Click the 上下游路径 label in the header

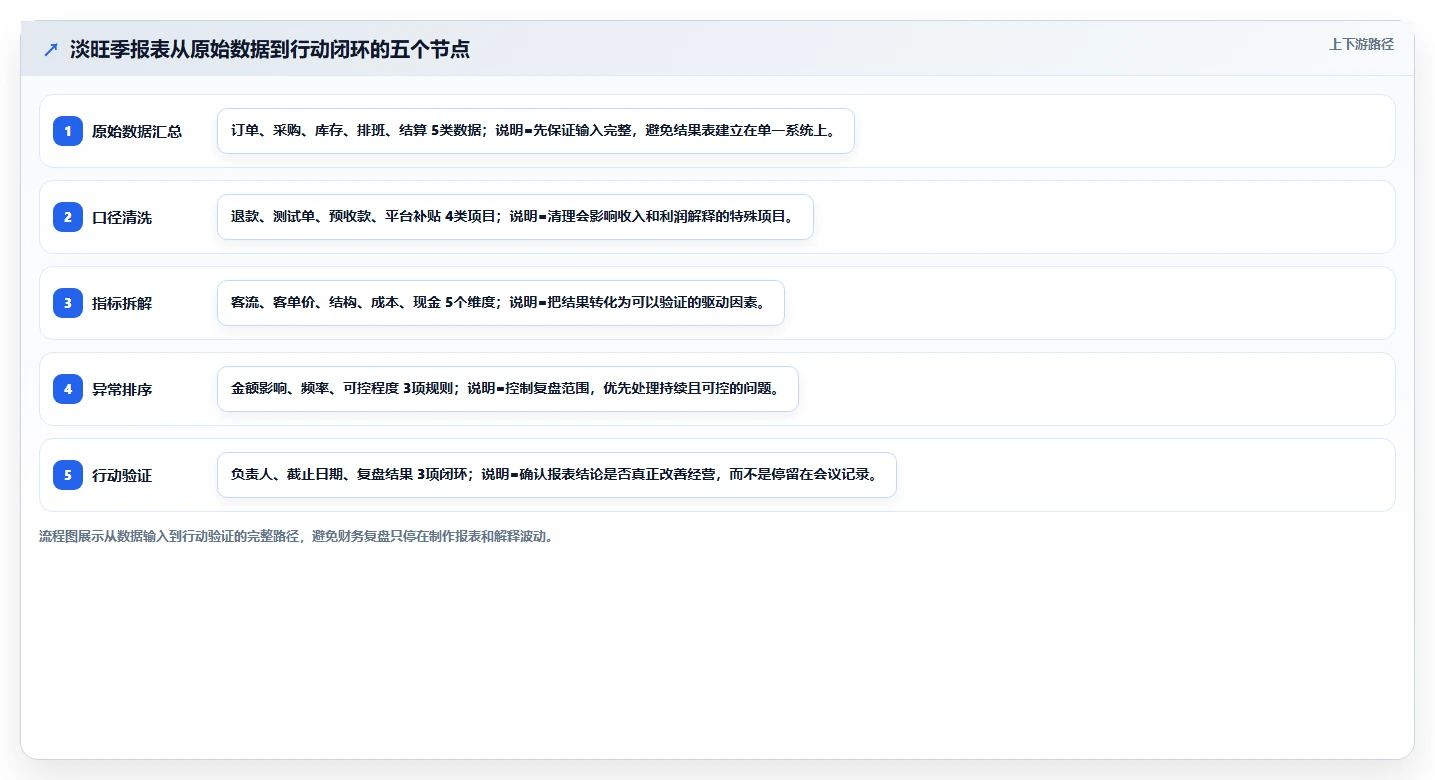click(x=1361, y=44)
